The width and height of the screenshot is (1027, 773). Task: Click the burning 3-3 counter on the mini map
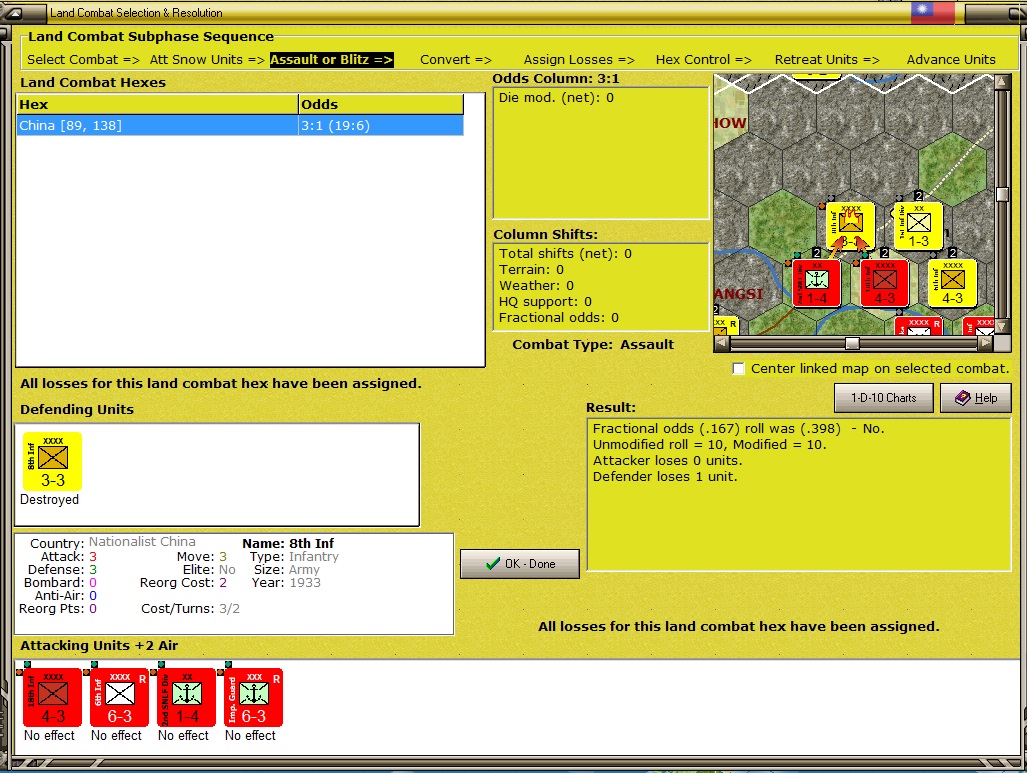pyautogui.click(x=850, y=227)
